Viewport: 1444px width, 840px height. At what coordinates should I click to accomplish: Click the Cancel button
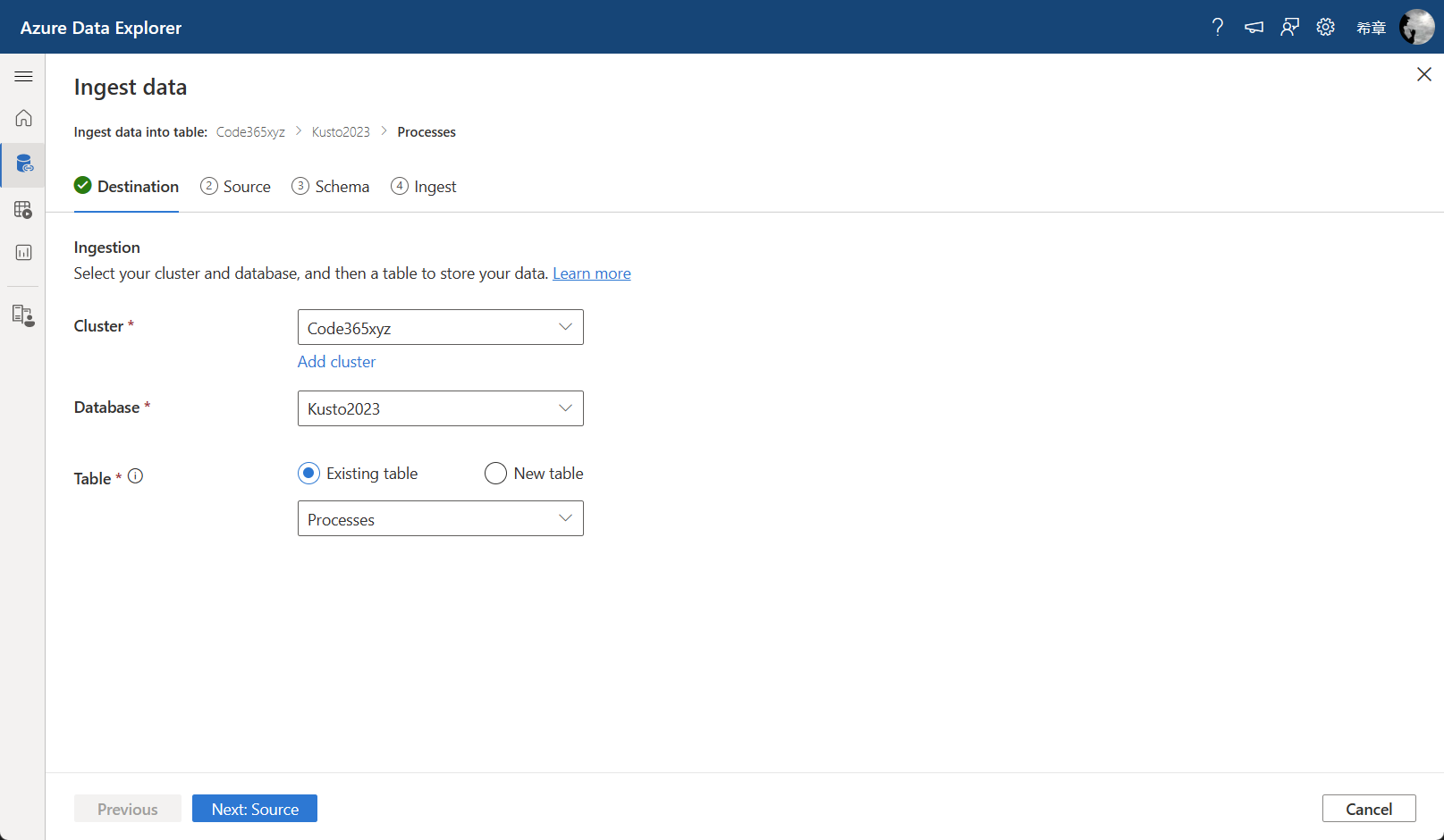1369,809
